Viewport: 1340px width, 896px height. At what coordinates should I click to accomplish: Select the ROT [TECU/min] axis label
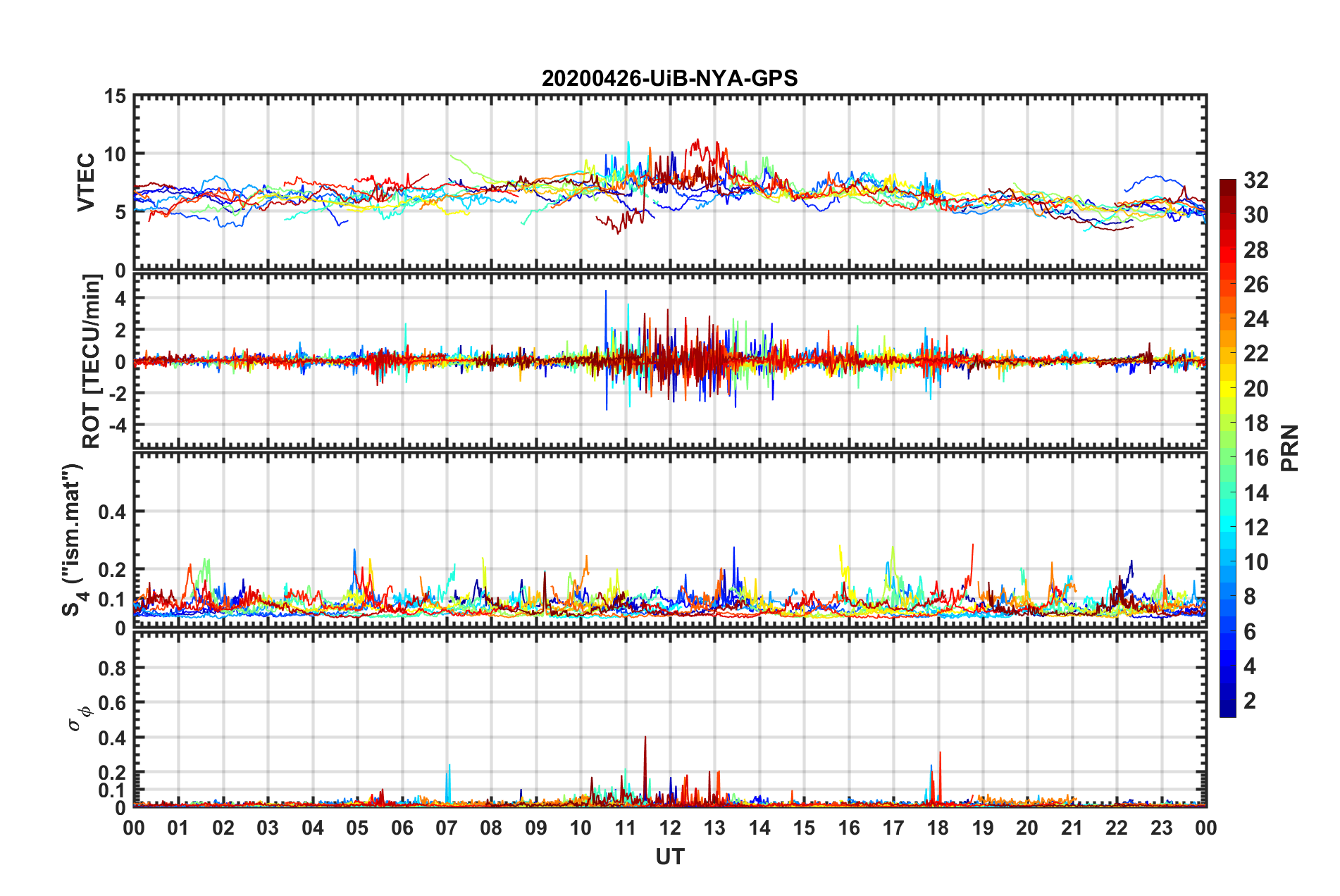coord(92,361)
